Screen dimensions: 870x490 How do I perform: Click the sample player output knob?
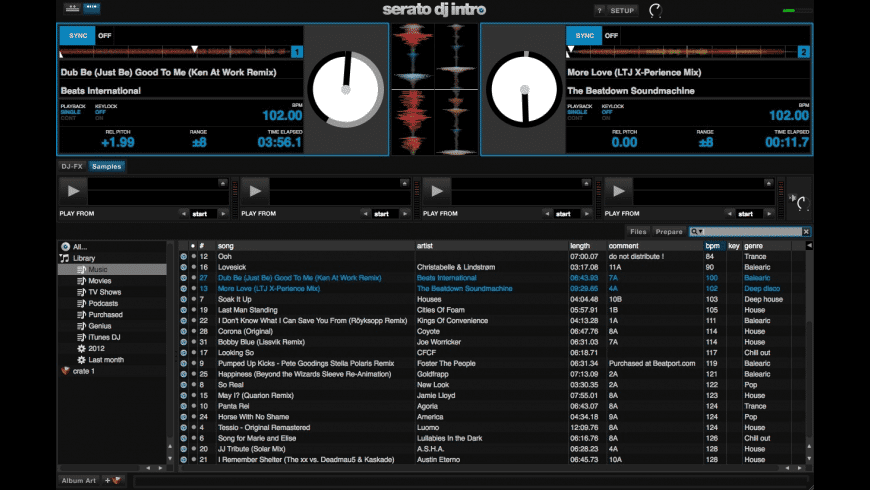pyautogui.click(x=801, y=203)
